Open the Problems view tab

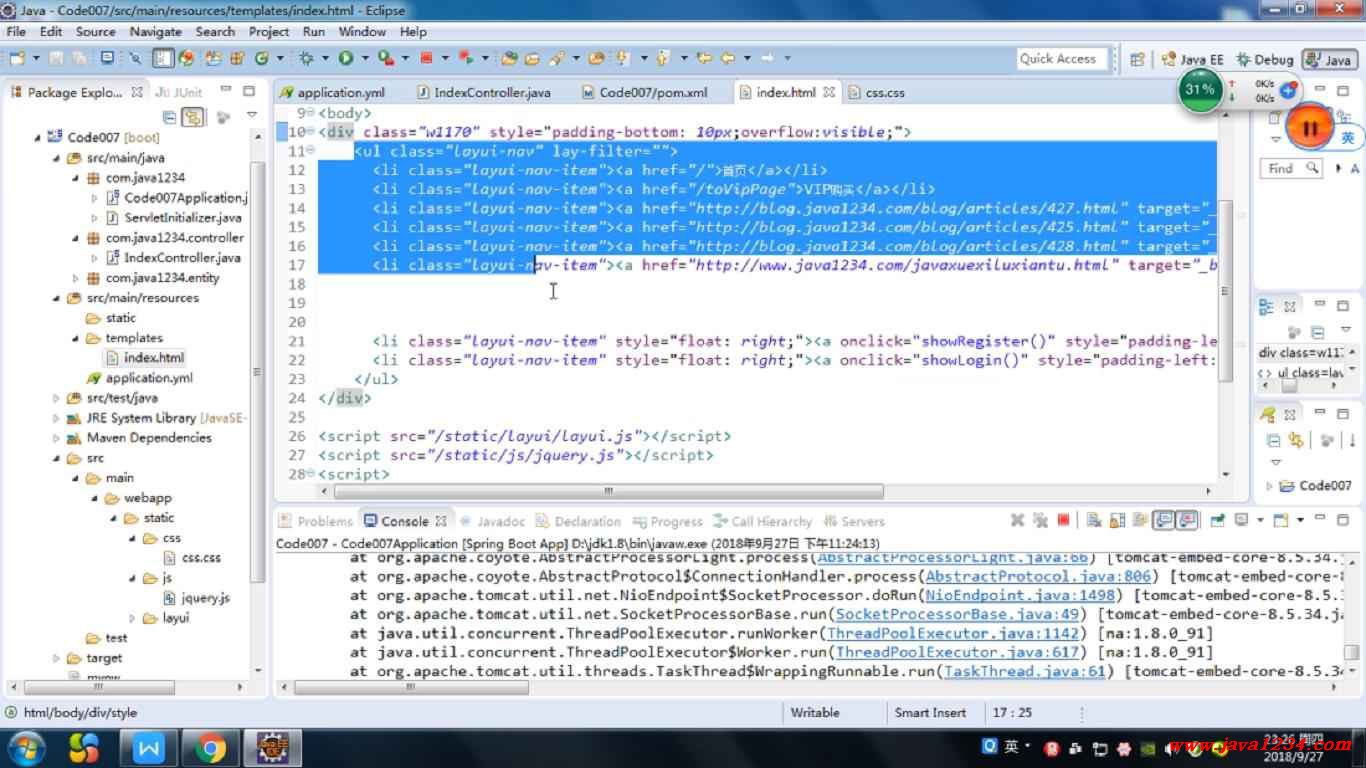(316, 521)
